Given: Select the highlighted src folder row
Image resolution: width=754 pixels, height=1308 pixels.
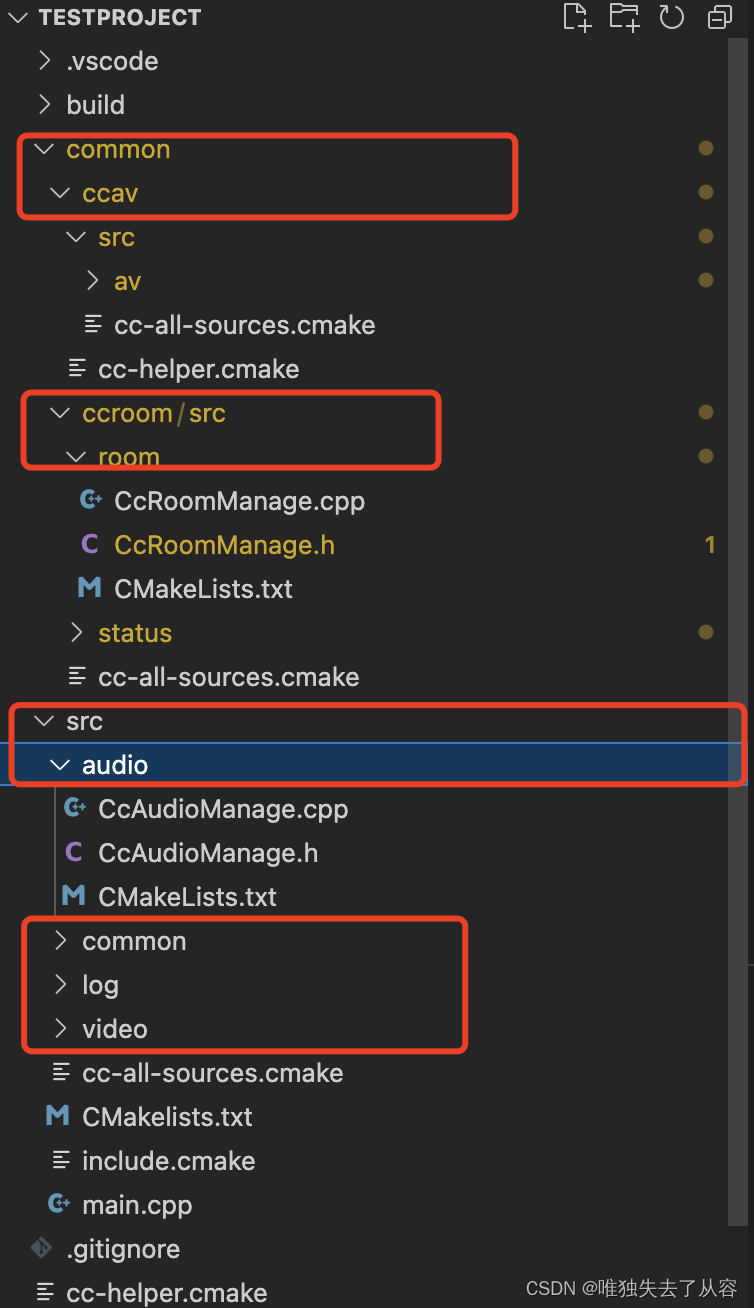Looking at the screenshot, I should click(x=84, y=720).
